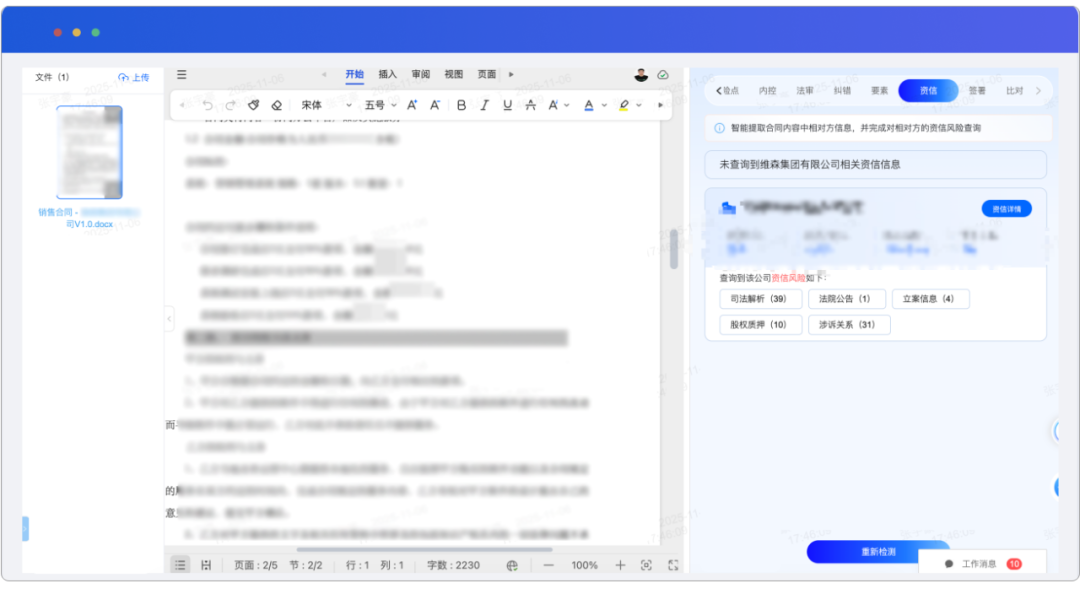1080x594 pixels.
Task: Toggle bold formatting
Action: [461, 105]
